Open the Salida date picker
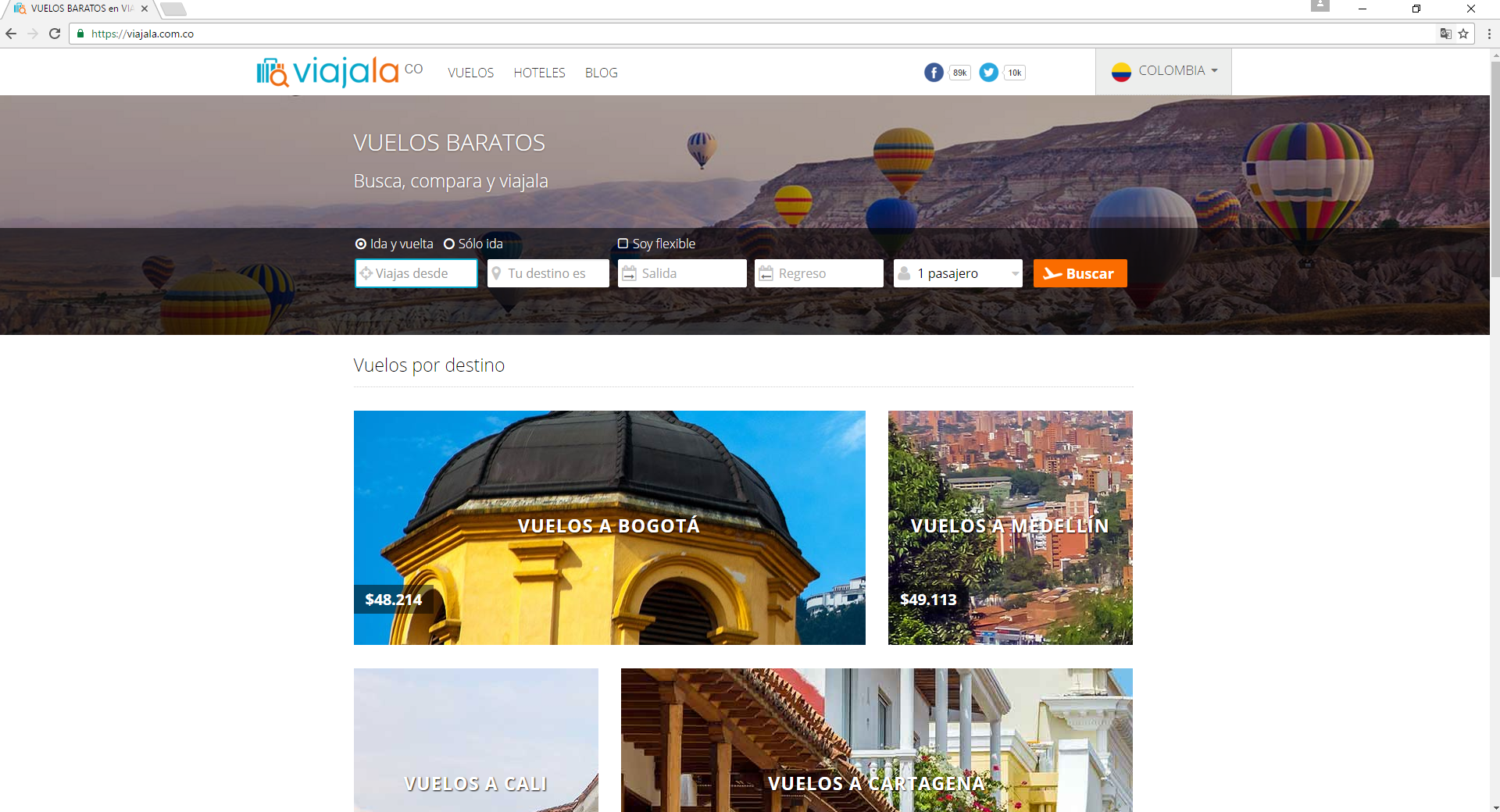 [682, 273]
